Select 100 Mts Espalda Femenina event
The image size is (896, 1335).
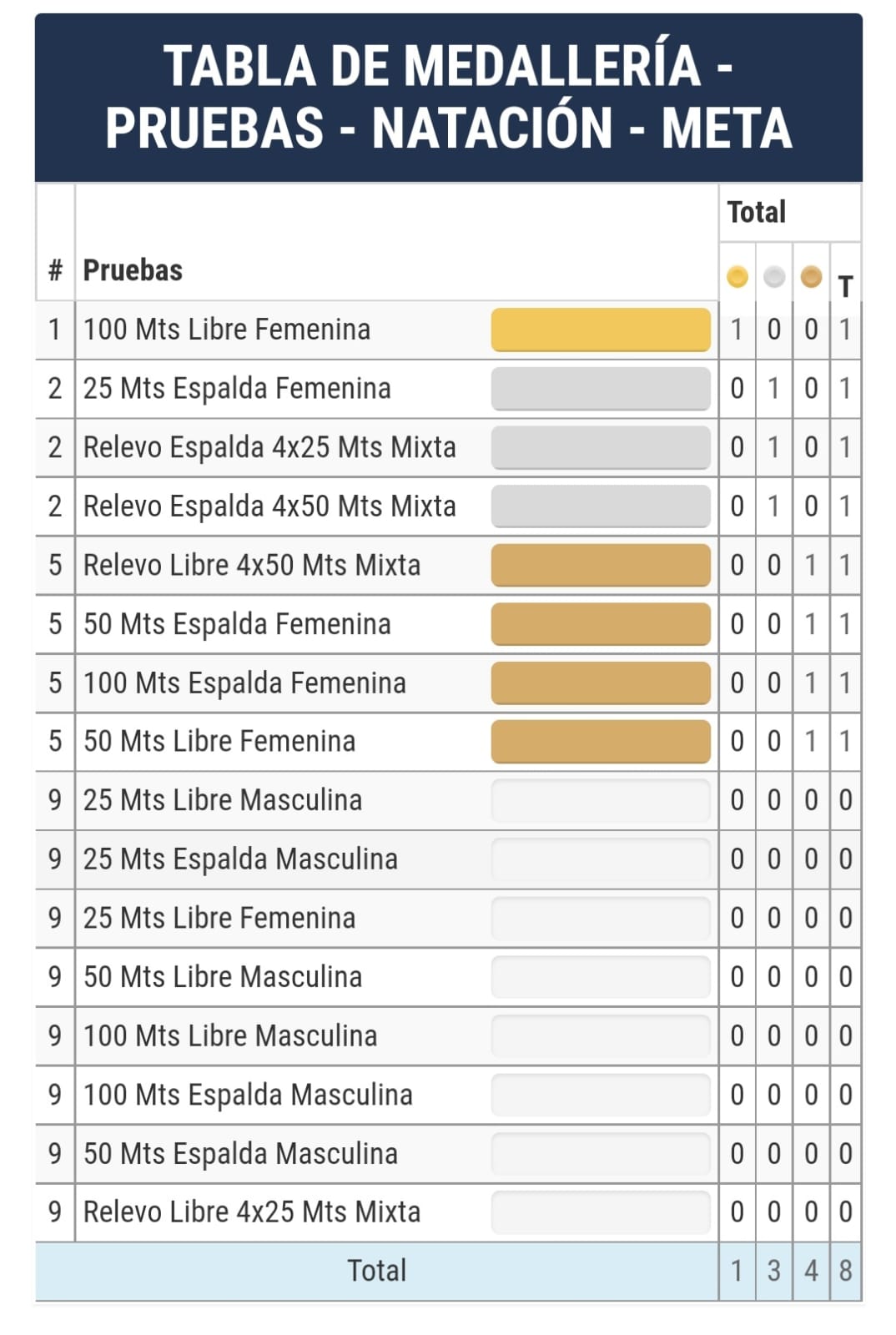tap(244, 683)
